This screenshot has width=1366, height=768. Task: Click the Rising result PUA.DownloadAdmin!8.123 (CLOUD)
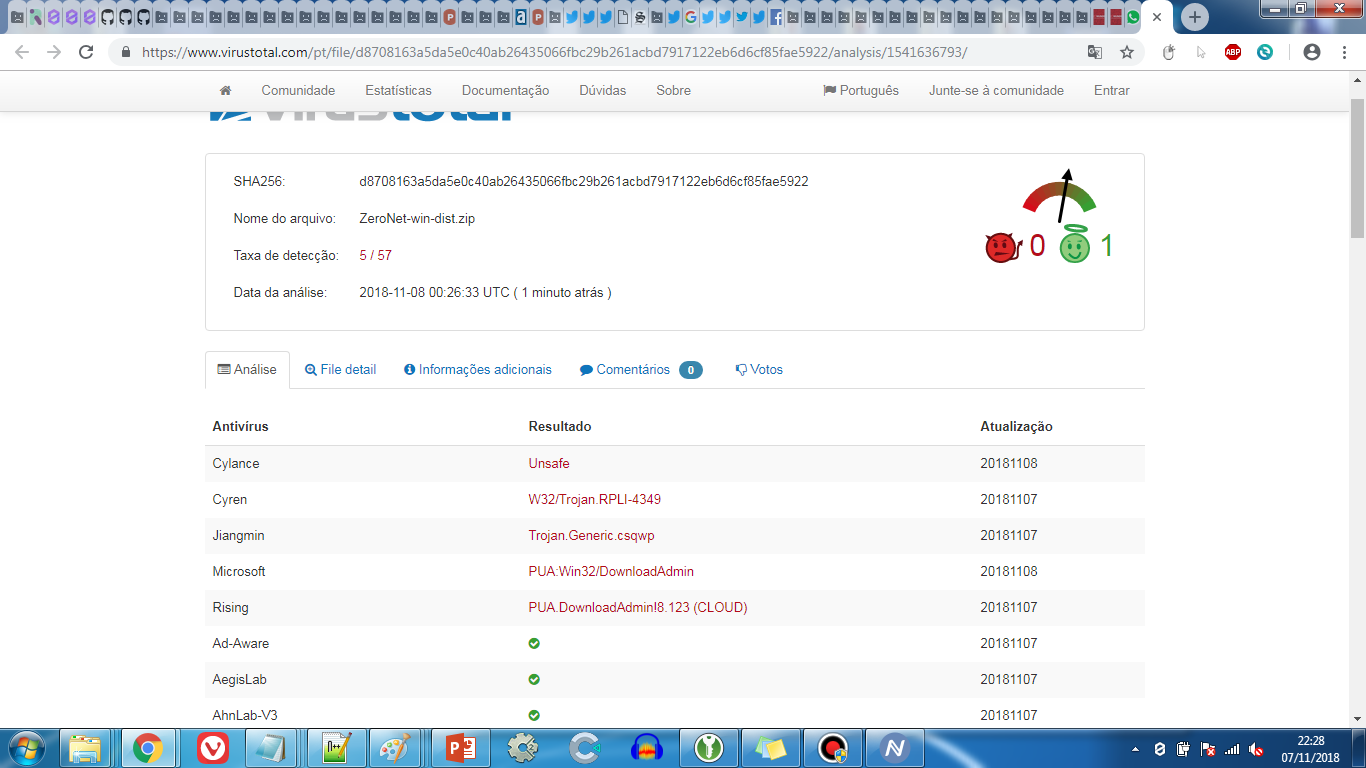(638, 608)
